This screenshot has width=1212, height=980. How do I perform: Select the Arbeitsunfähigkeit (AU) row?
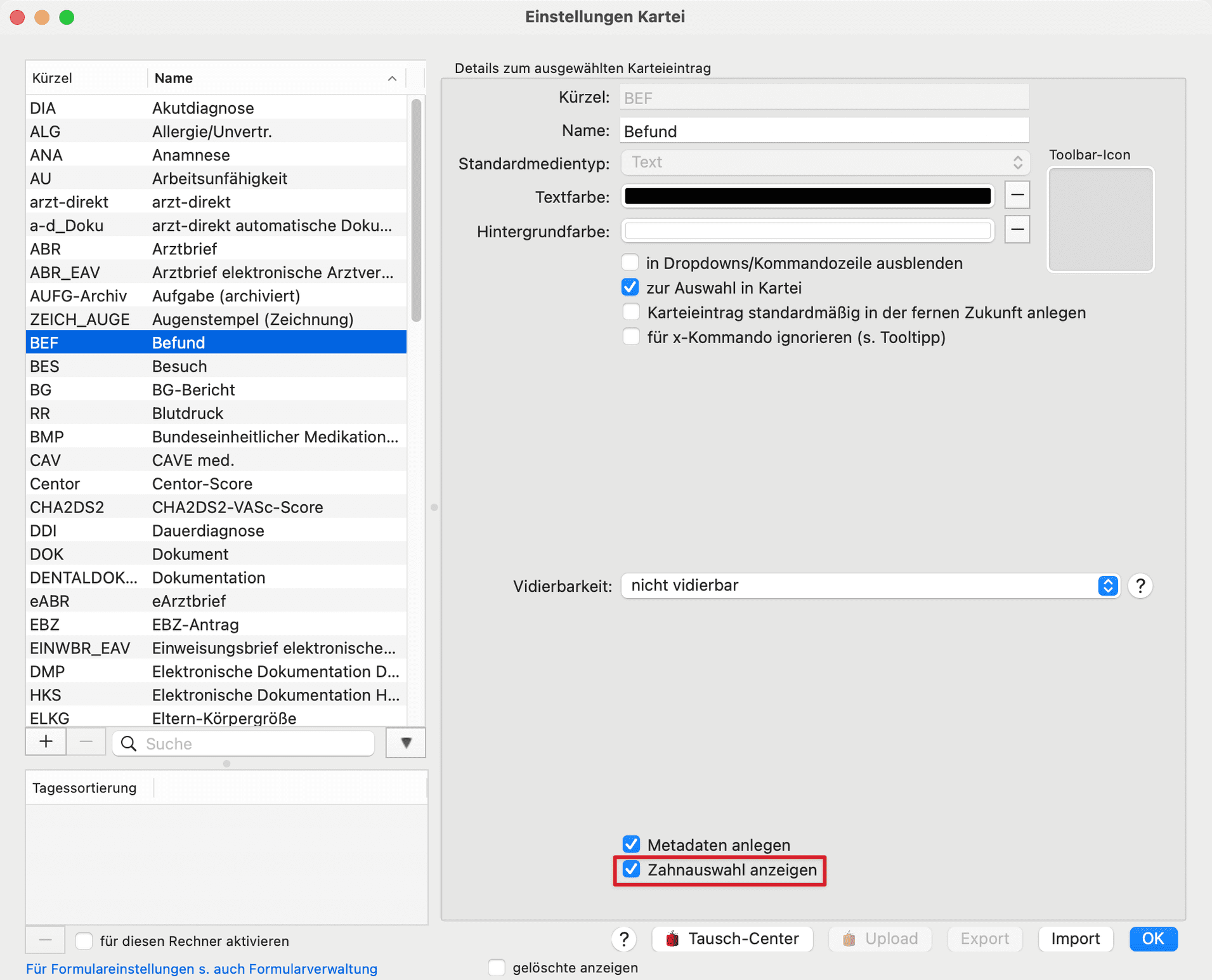[216, 178]
